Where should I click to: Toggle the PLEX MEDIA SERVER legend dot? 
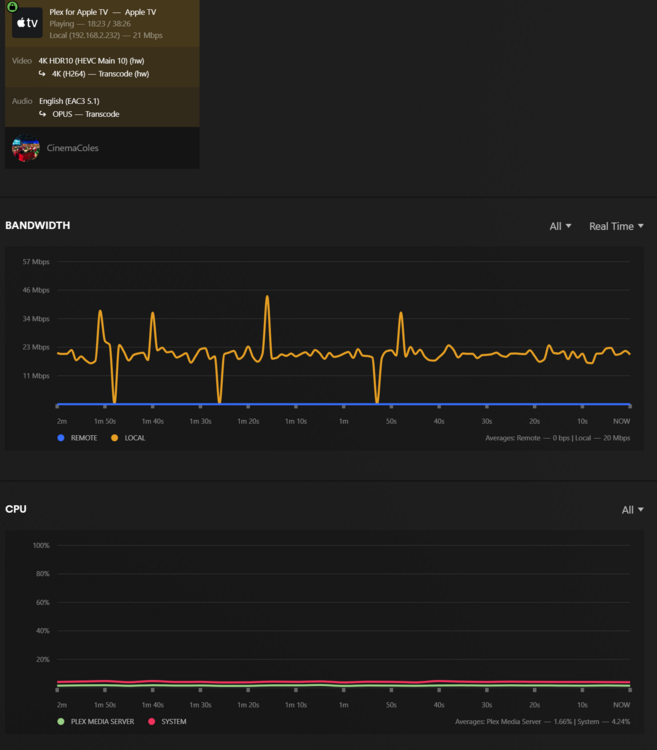coord(61,721)
